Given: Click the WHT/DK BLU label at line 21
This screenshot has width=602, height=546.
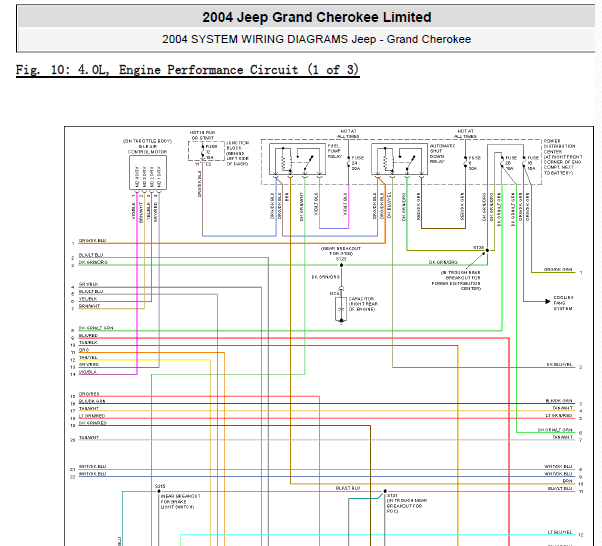Looking at the screenshot, I should point(93,467).
